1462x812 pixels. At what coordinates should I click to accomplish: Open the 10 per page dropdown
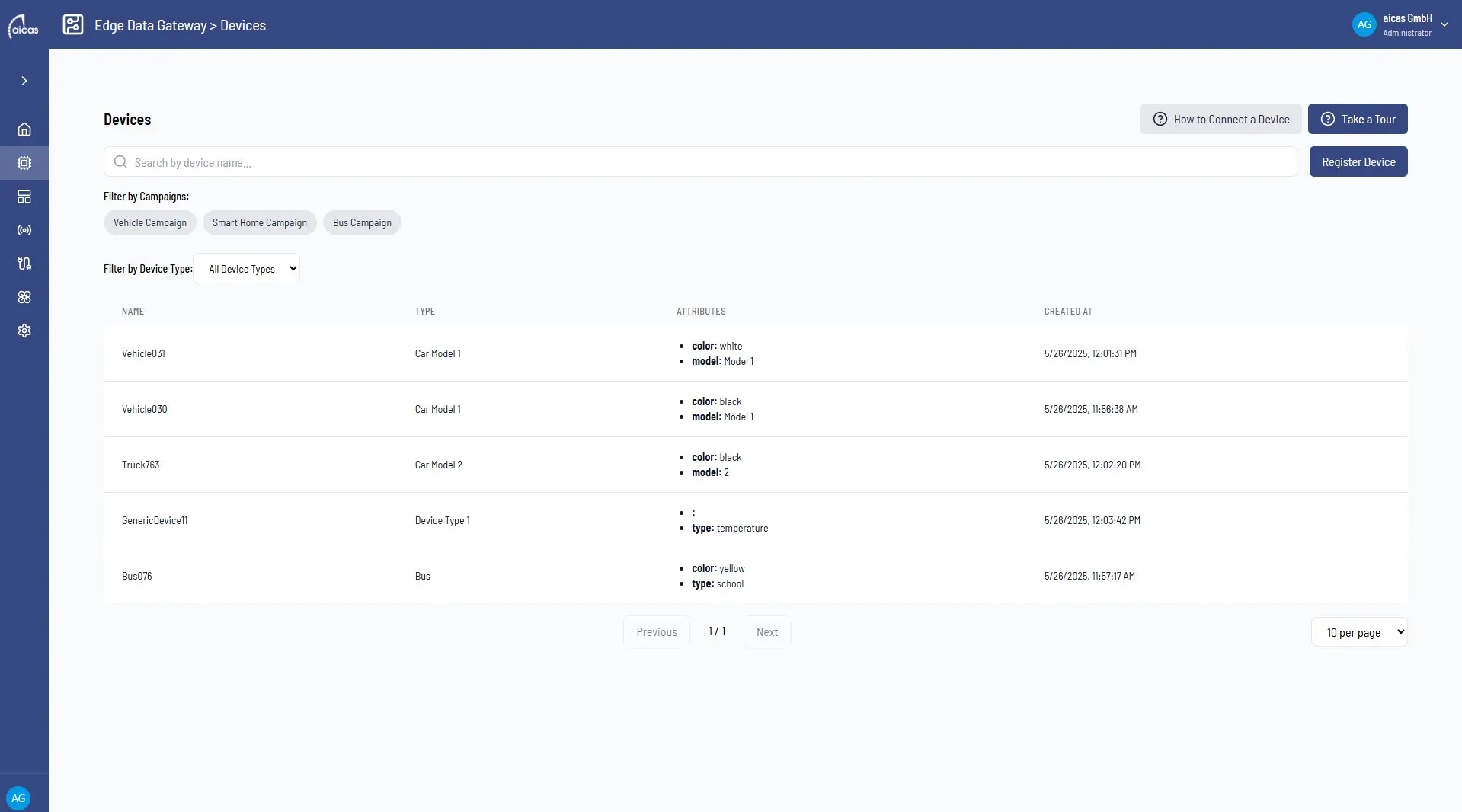1359,632
